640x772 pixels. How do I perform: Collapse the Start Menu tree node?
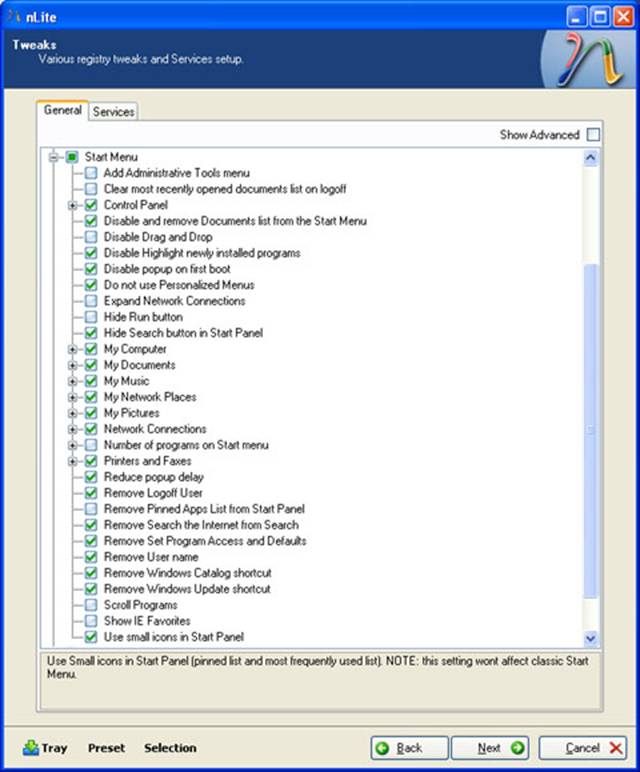coord(55,157)
